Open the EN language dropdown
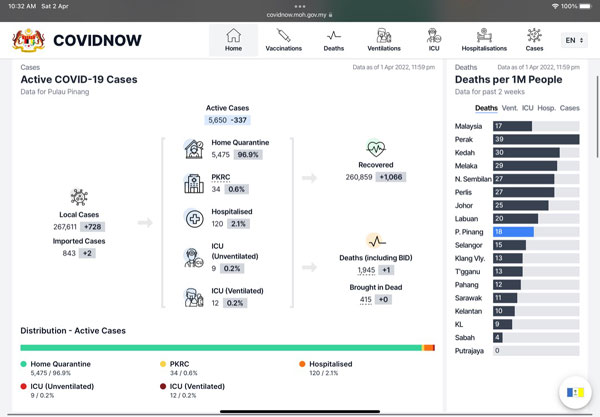This screenshot has width=600, height=417. point(574,40)
